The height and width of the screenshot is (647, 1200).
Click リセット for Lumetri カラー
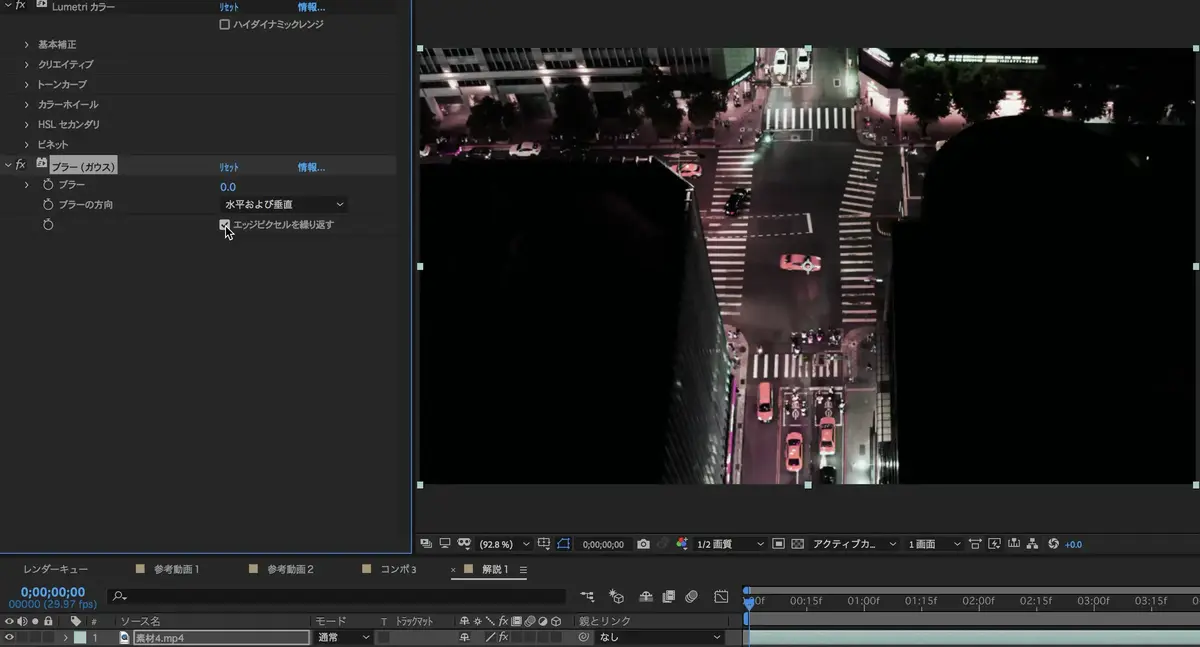tap(229, 7)
